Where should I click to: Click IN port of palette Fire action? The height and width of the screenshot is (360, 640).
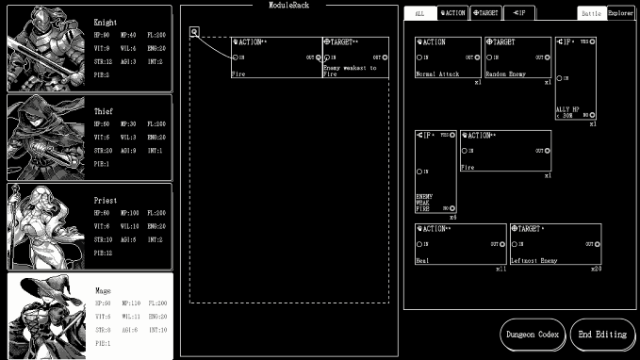tap(464, 151)
